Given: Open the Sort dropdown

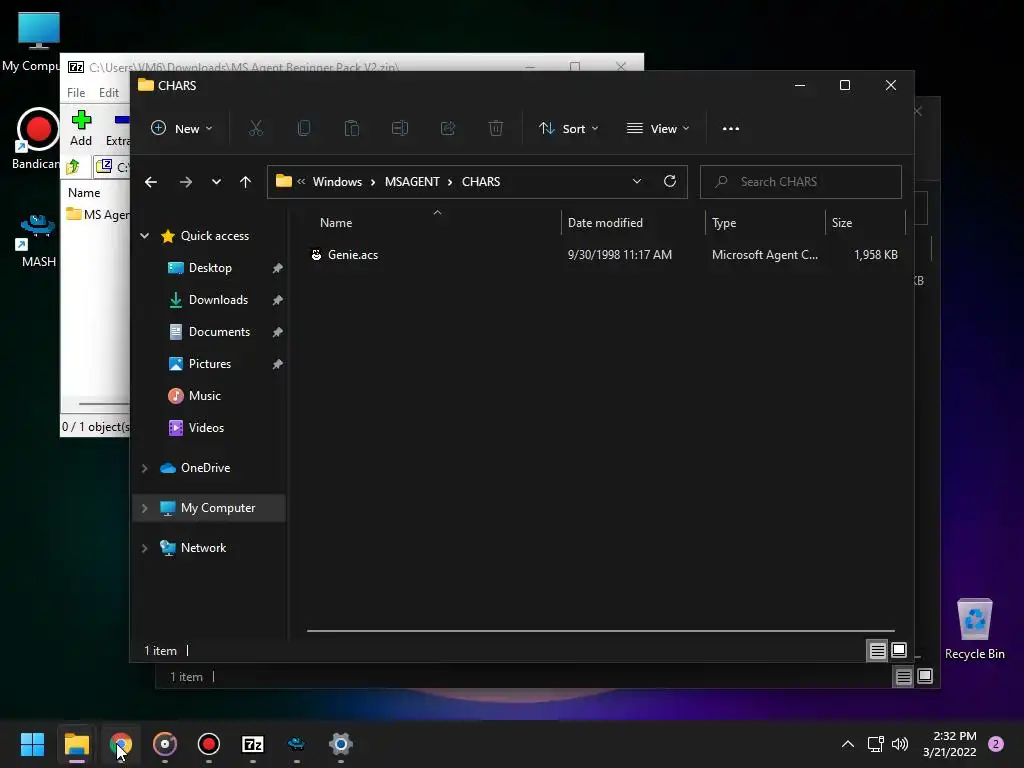Looking at the screenshot, I should 568,129.
